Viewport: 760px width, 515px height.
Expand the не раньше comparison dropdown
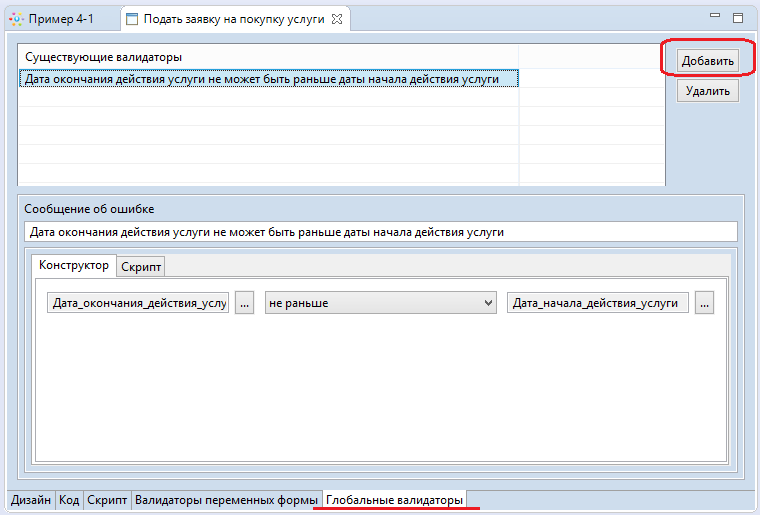380,303
